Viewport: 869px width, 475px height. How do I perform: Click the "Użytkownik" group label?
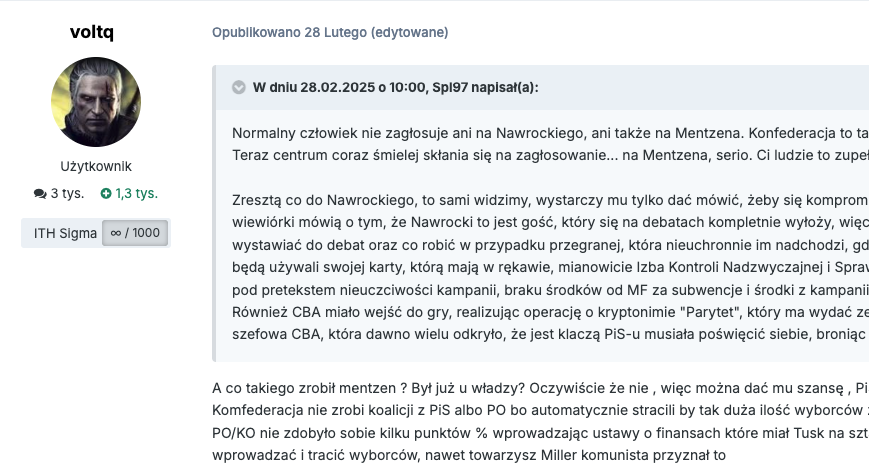pos(96,166)
